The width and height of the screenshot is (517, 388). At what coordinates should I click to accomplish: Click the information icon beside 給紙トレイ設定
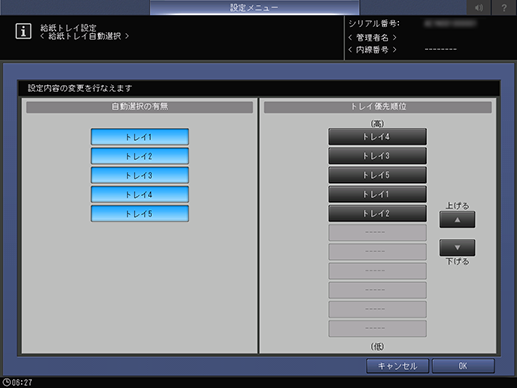tap(23, 31)
